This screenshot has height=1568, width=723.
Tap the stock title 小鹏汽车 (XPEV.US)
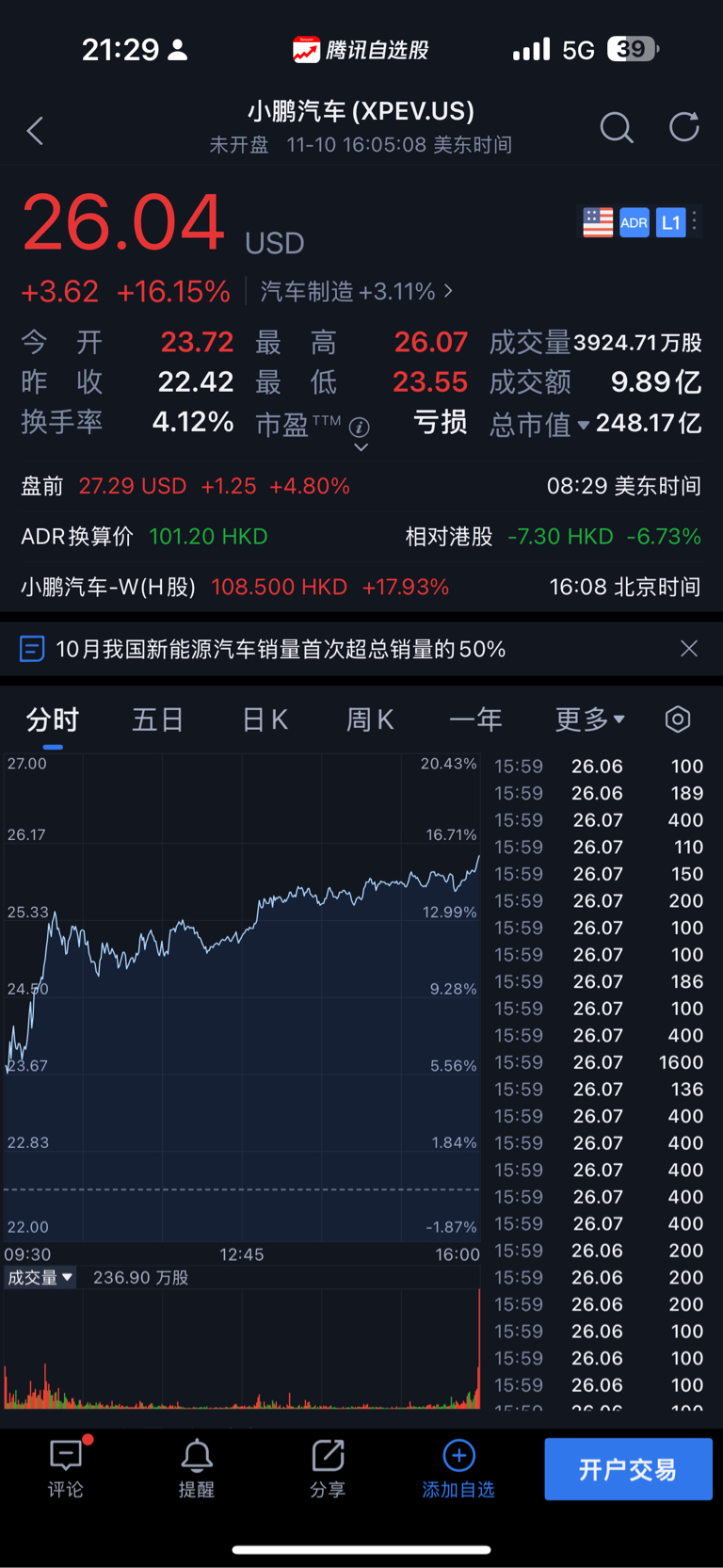point(361,111)
